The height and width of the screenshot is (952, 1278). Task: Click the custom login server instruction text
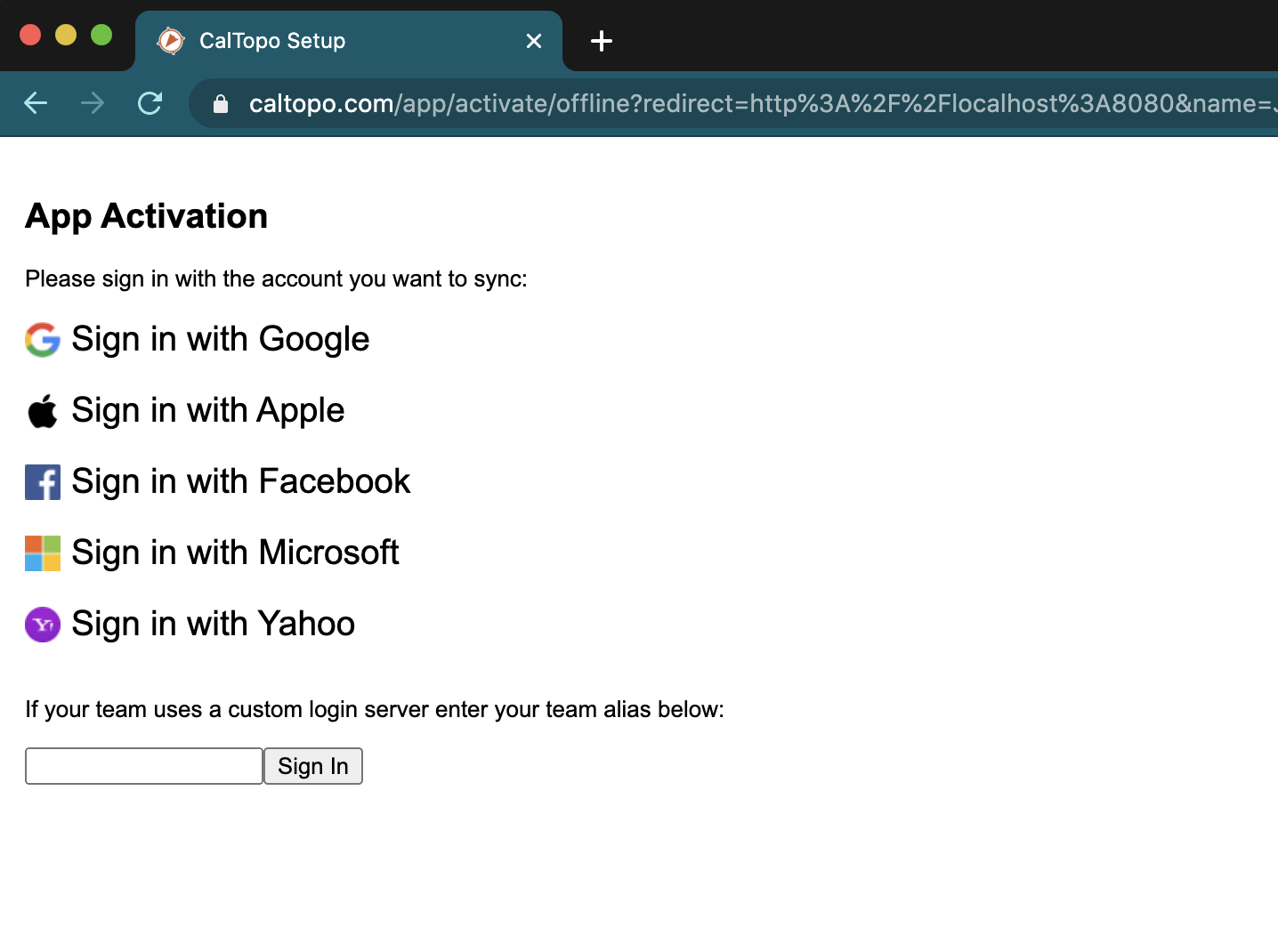point(375,710)
